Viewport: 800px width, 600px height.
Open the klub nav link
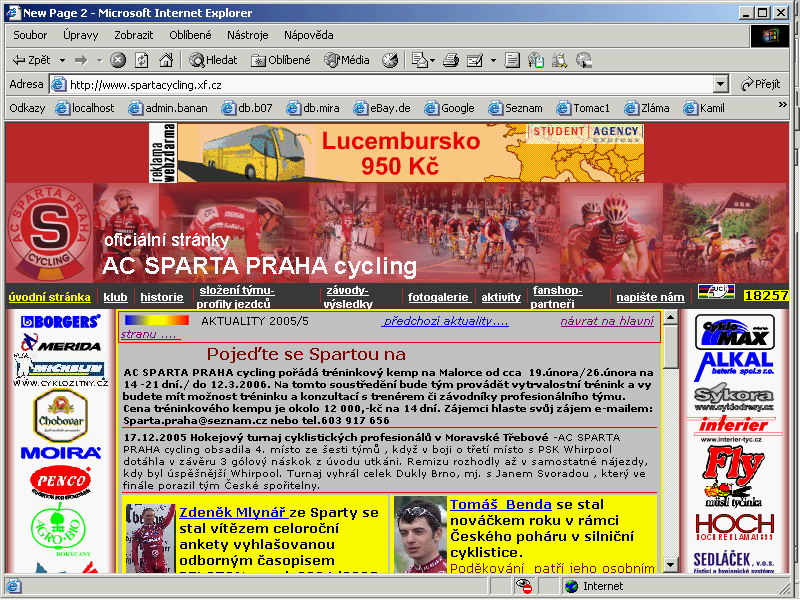115,297
